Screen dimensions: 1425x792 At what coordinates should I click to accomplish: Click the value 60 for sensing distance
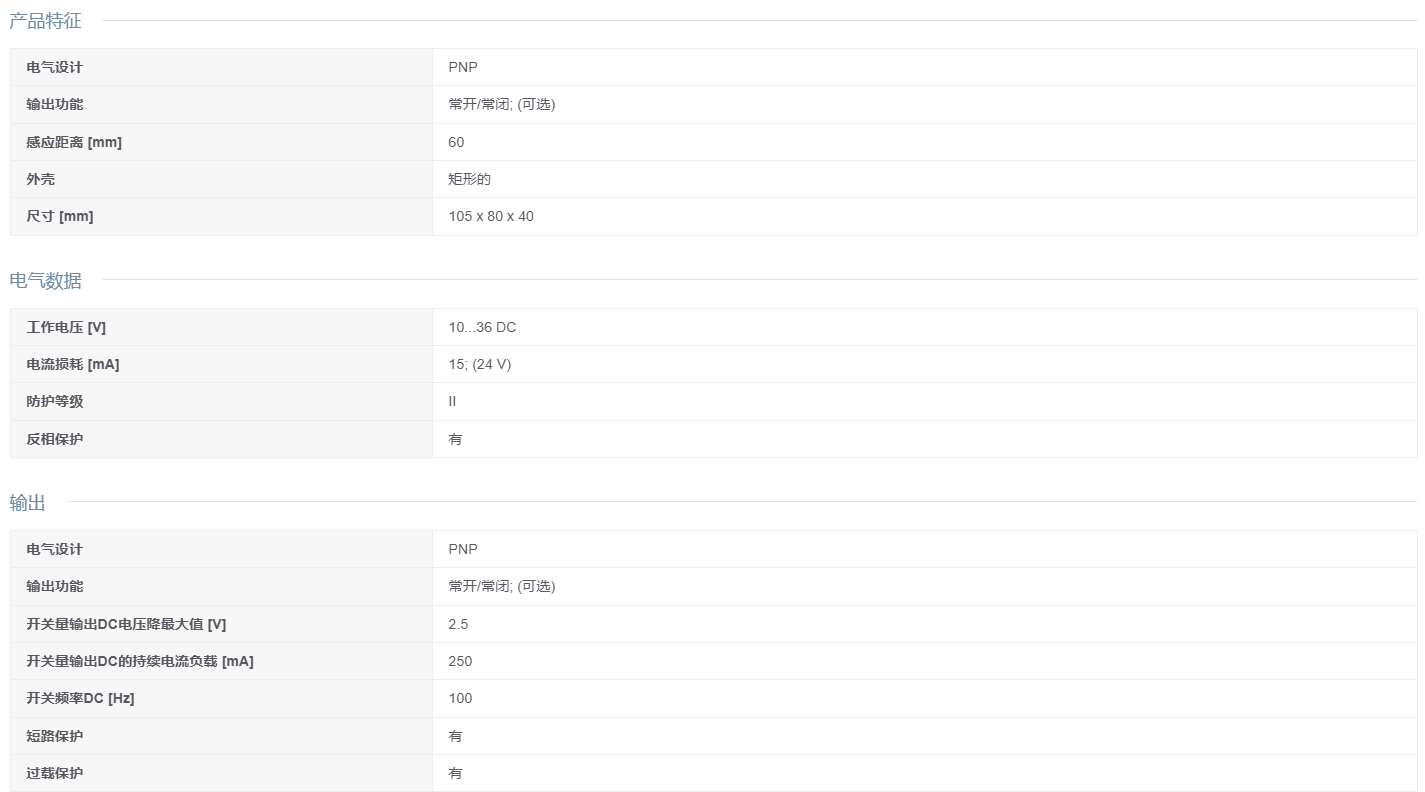456,142
